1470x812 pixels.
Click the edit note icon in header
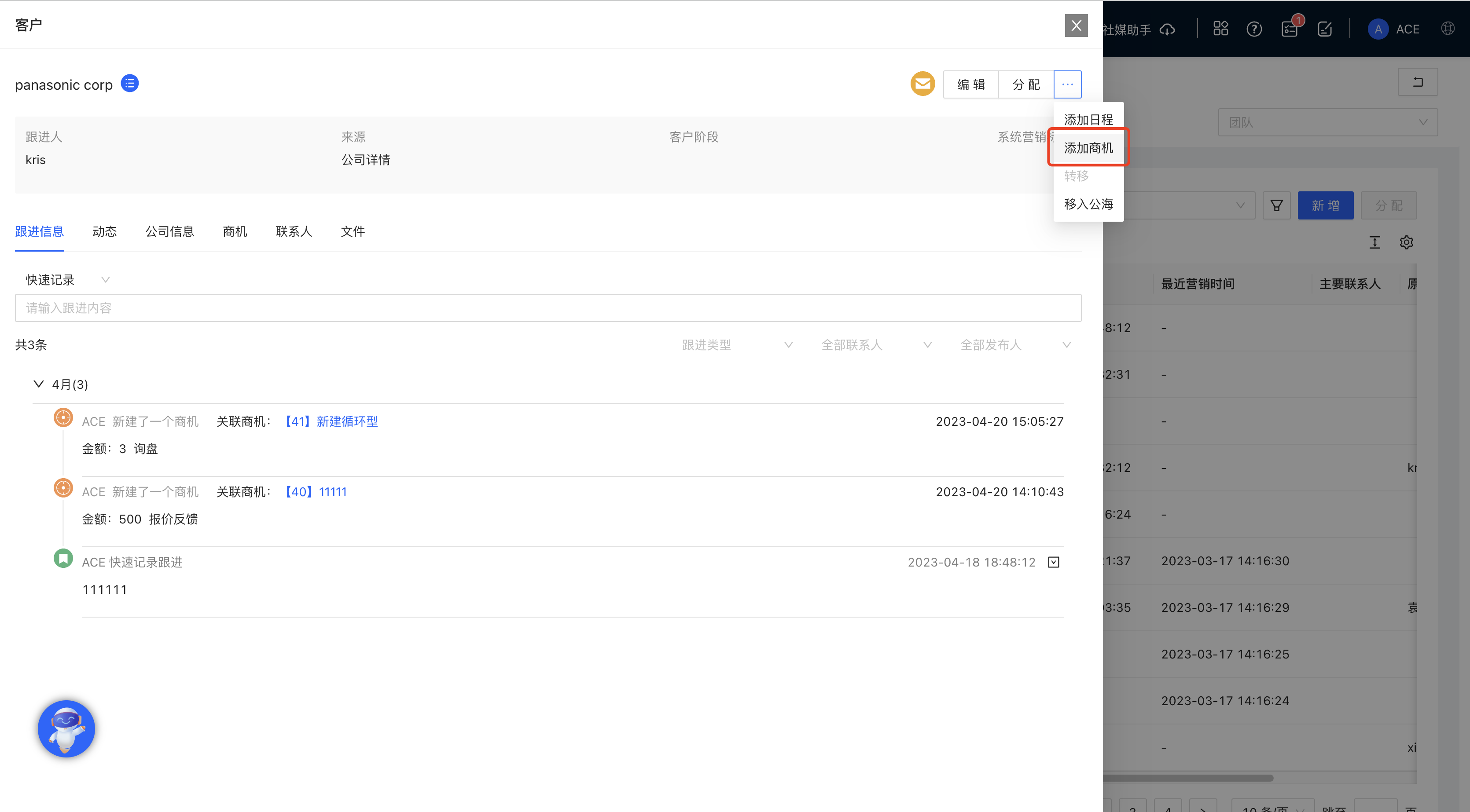coord(1324,29)
